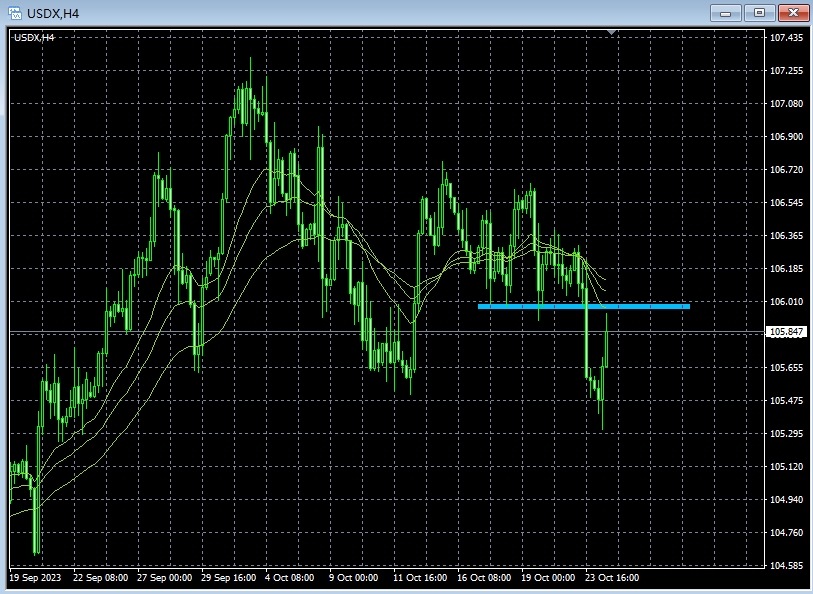Click the USDX chart window icon
The width and height of the screenshot is (813, 594).
click(15, 12)
